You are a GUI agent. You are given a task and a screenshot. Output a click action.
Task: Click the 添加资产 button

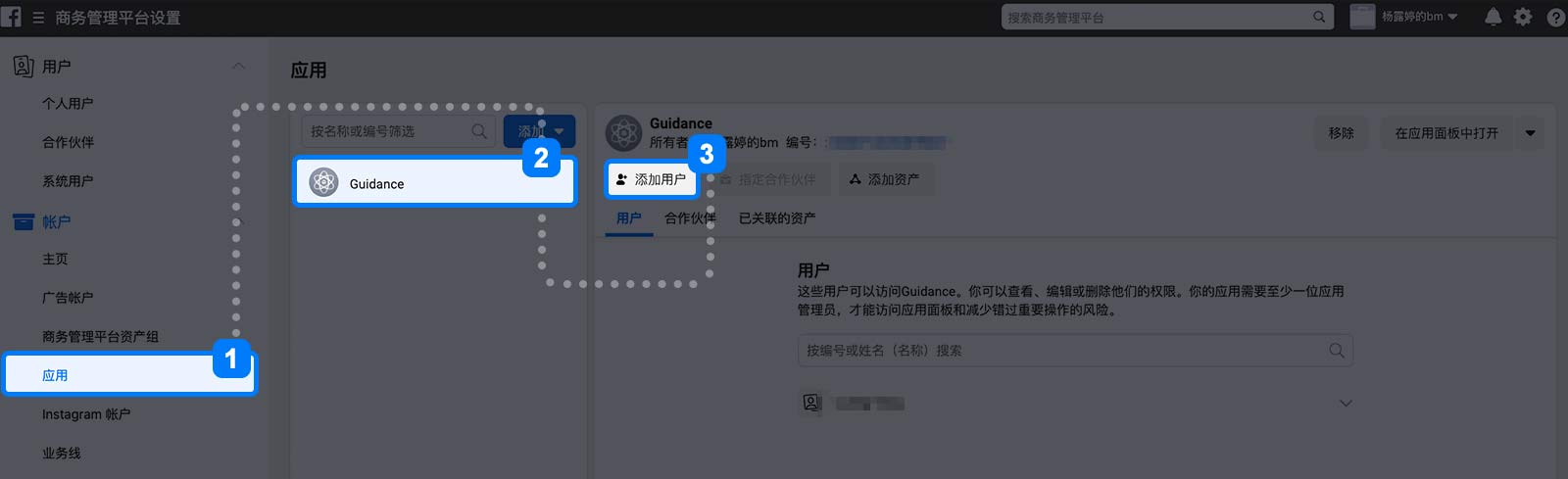pos(884,179)
